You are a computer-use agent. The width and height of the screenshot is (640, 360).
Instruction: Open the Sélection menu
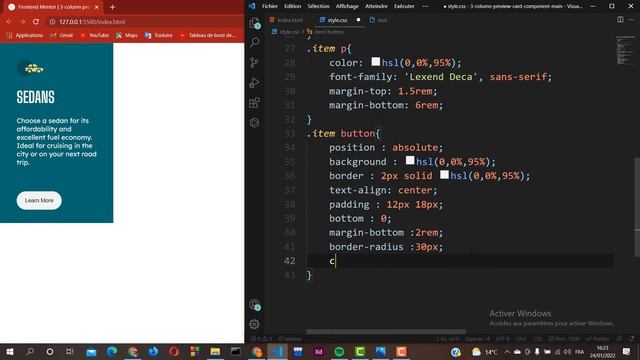coord(318,6)
